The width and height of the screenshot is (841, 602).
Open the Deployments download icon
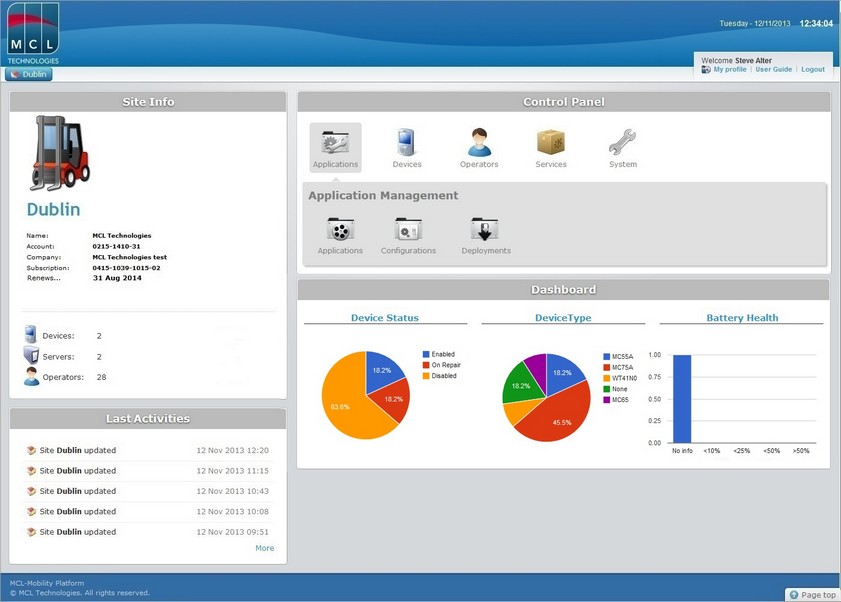[x=486, y=236]
